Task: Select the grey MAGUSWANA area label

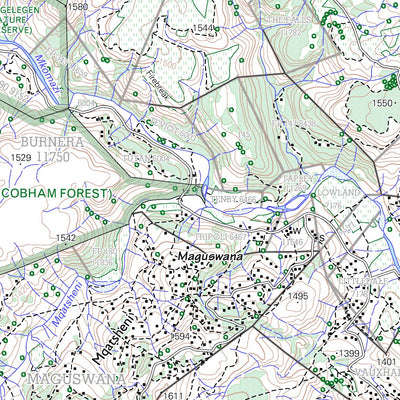Action: pyautogui.click(x=77, y=379)
